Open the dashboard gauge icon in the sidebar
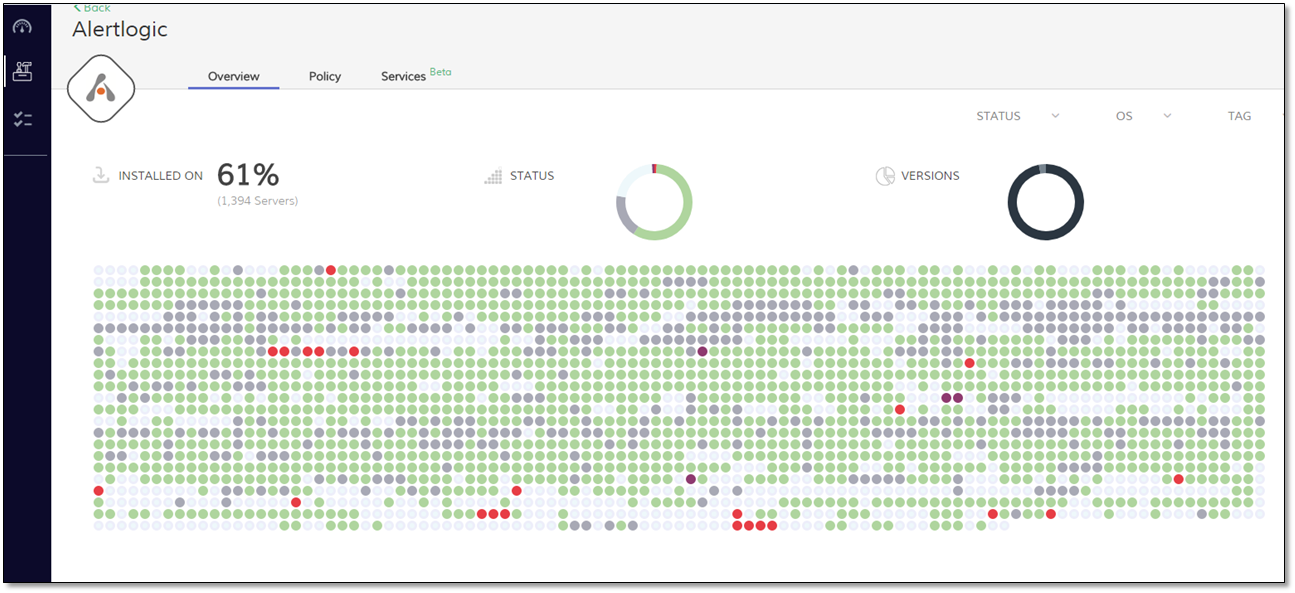 (22, 26)
